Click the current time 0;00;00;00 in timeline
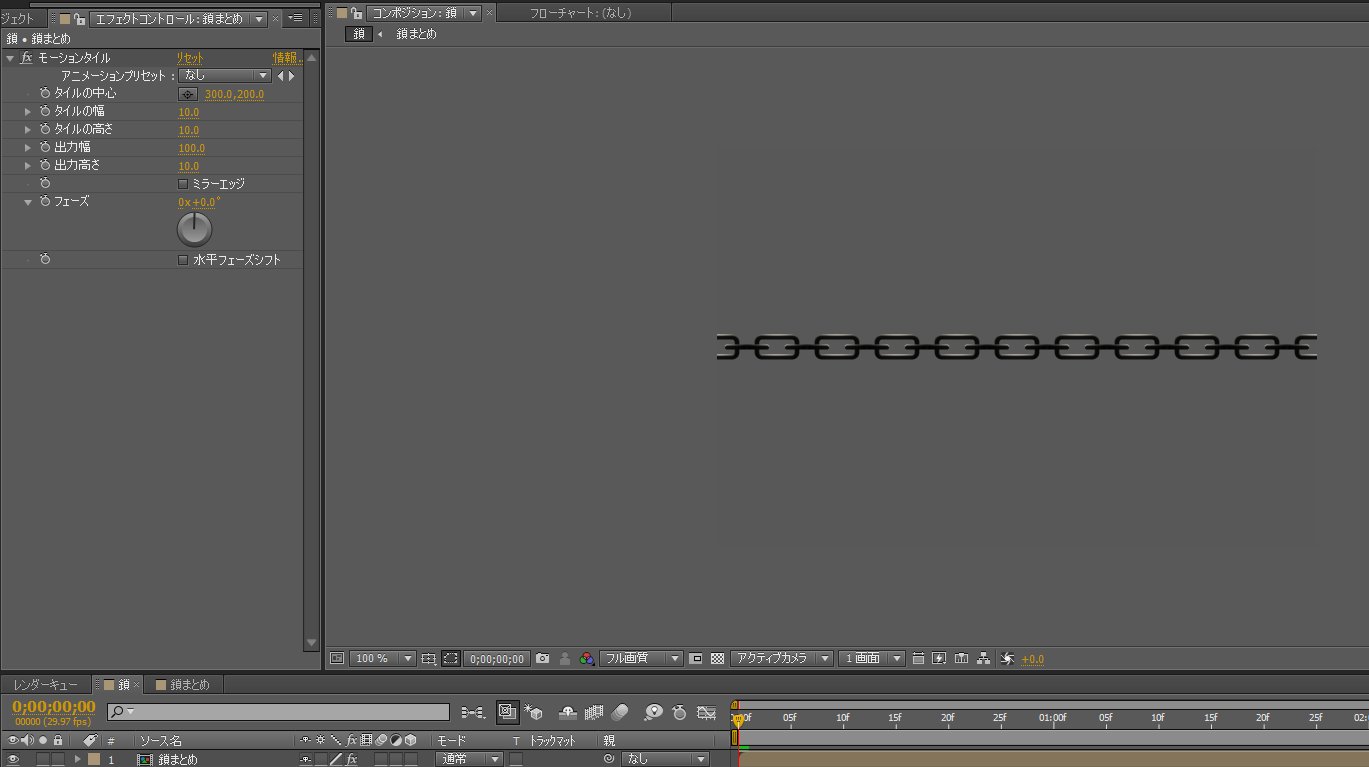 pyautogui.click(x=54, y=707)
